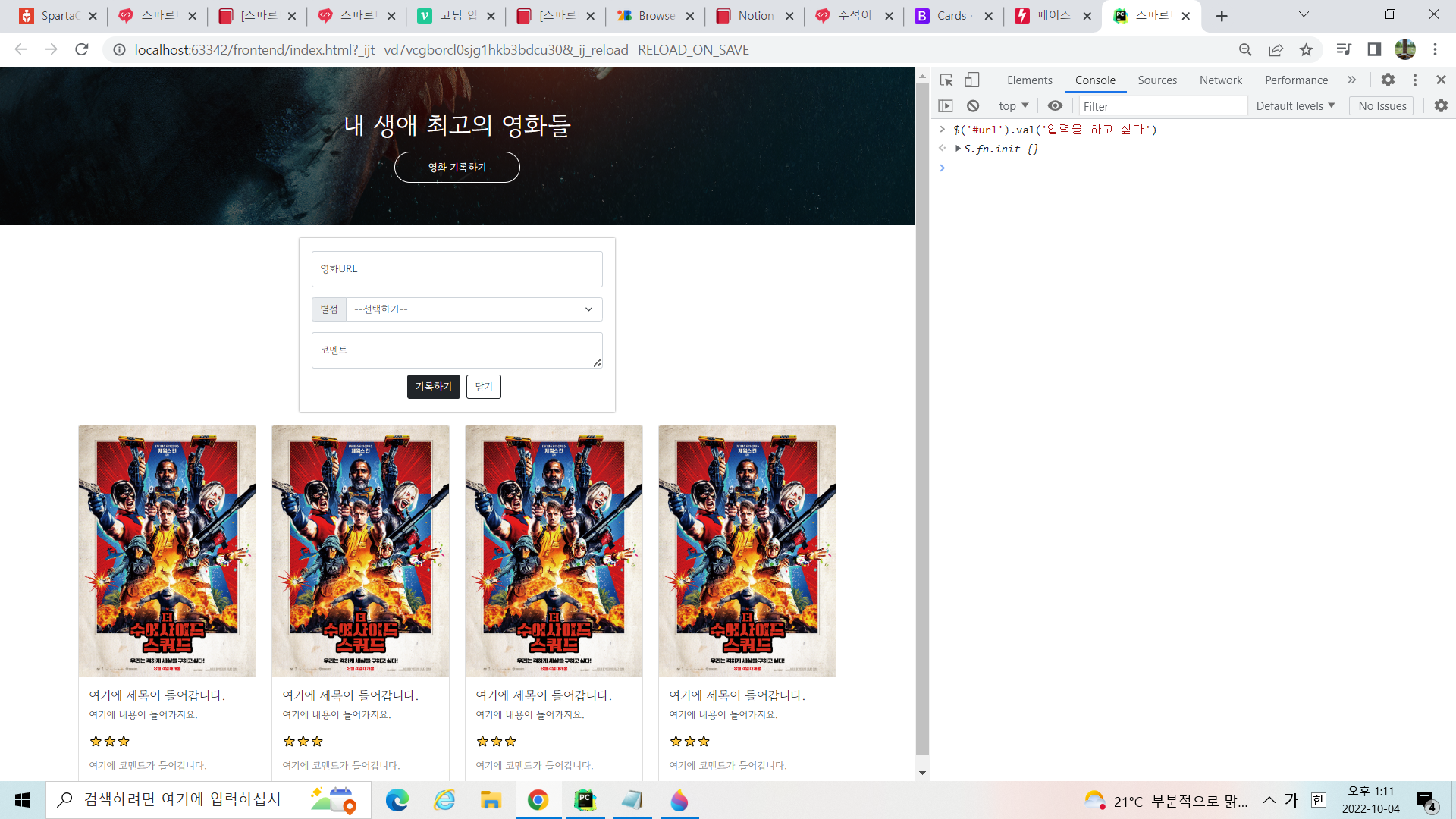Screen dimensions: 1456x819
Task: Expand more DevTools tabs chevron
Action: tap(1351, 80)
